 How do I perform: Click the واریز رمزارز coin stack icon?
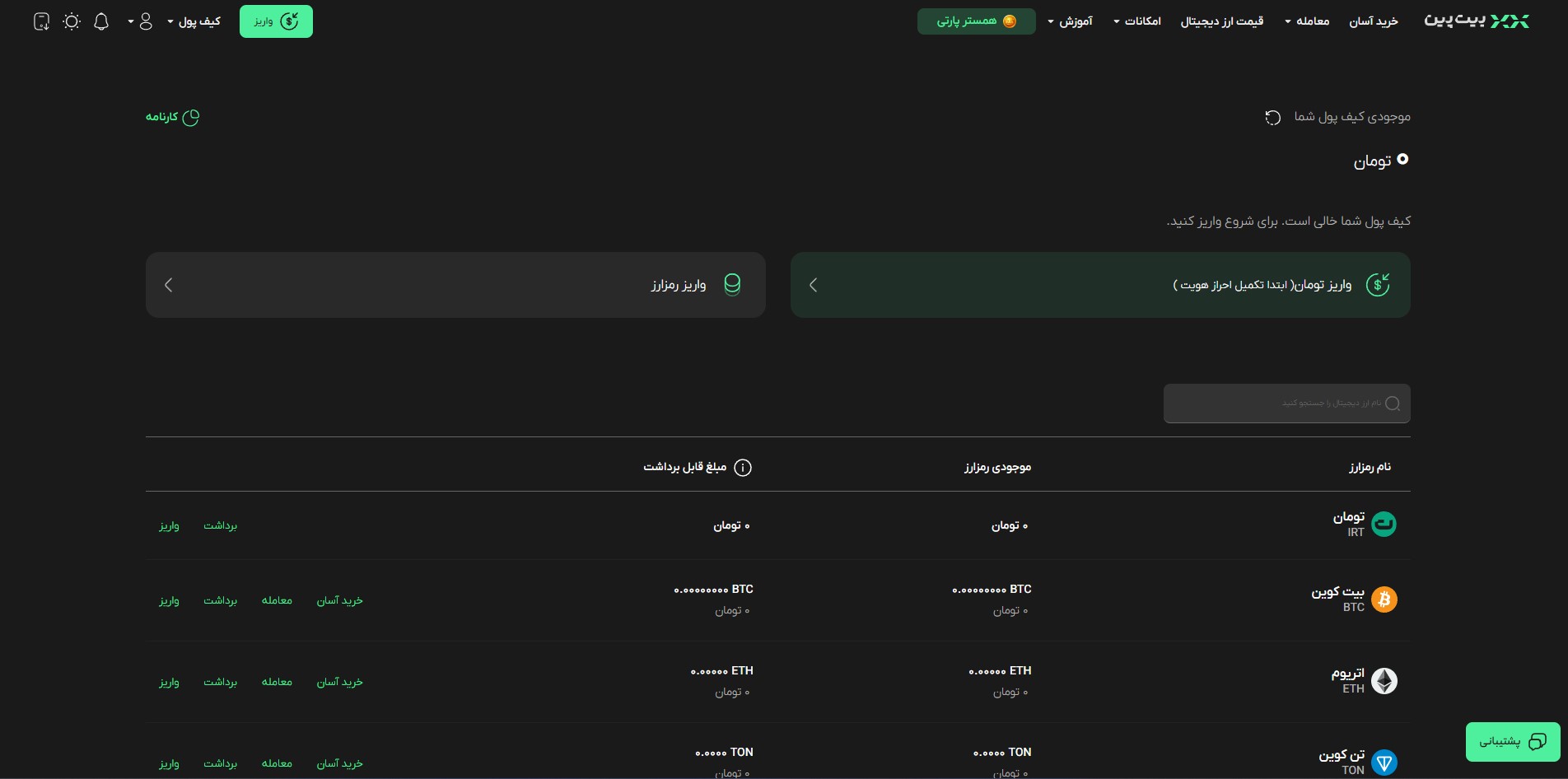point(732,285)
